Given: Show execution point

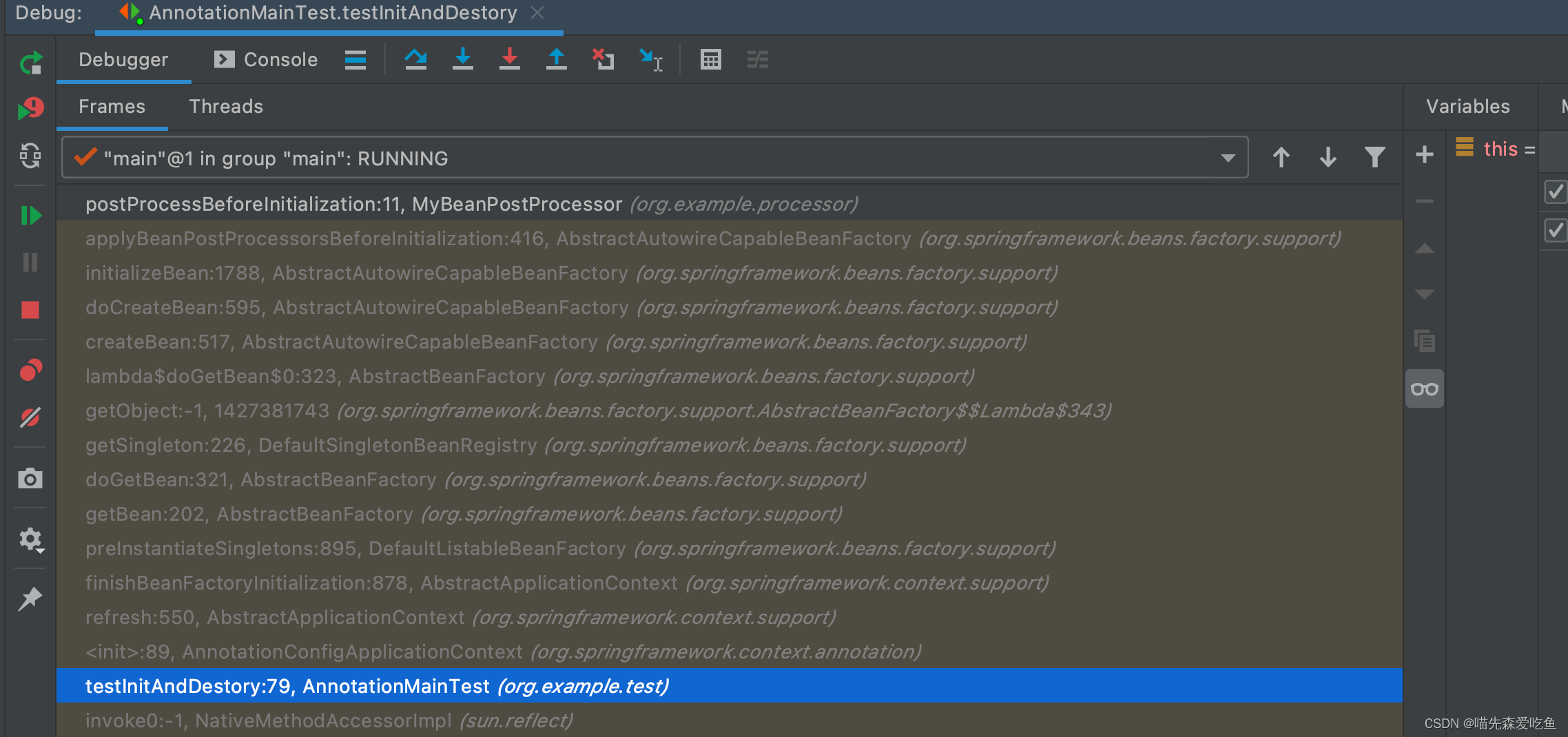Looking at the screenshot, I should [355, 60].
